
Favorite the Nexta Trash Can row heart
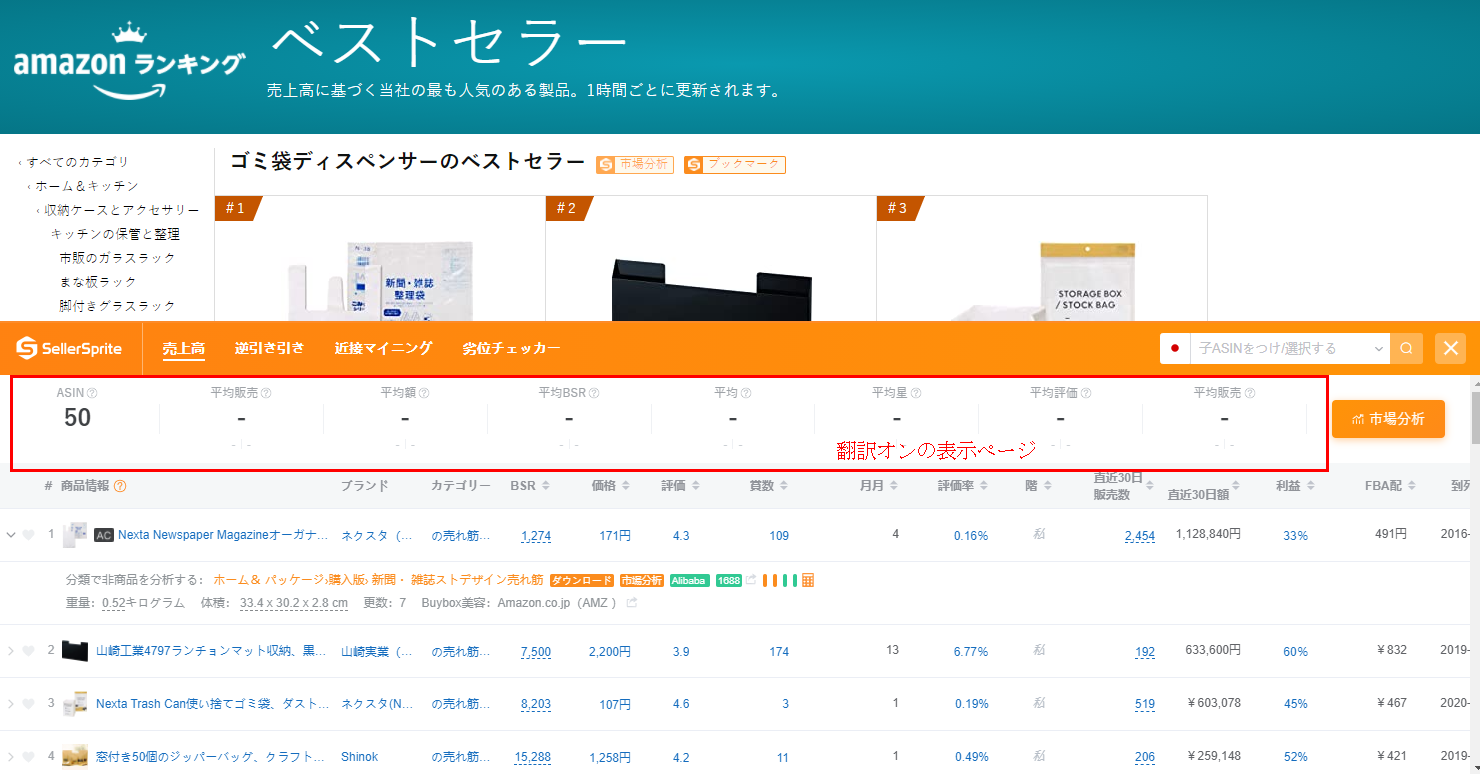pos(28,704)
